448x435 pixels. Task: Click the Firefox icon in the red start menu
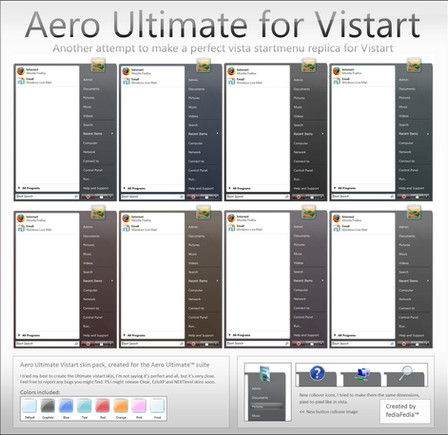click(21, 218)
